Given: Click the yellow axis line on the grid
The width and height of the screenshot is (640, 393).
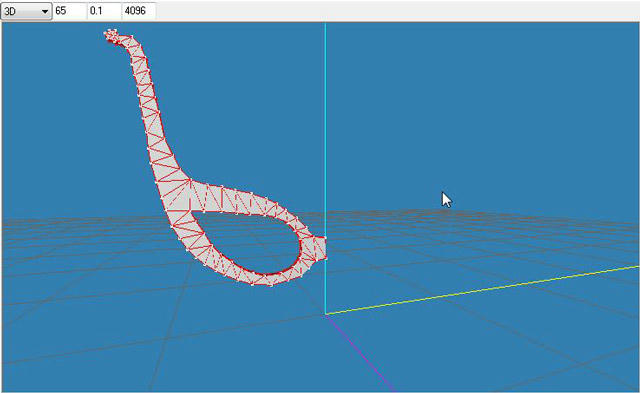Looking at the screenshot, I should click(482, 291).
